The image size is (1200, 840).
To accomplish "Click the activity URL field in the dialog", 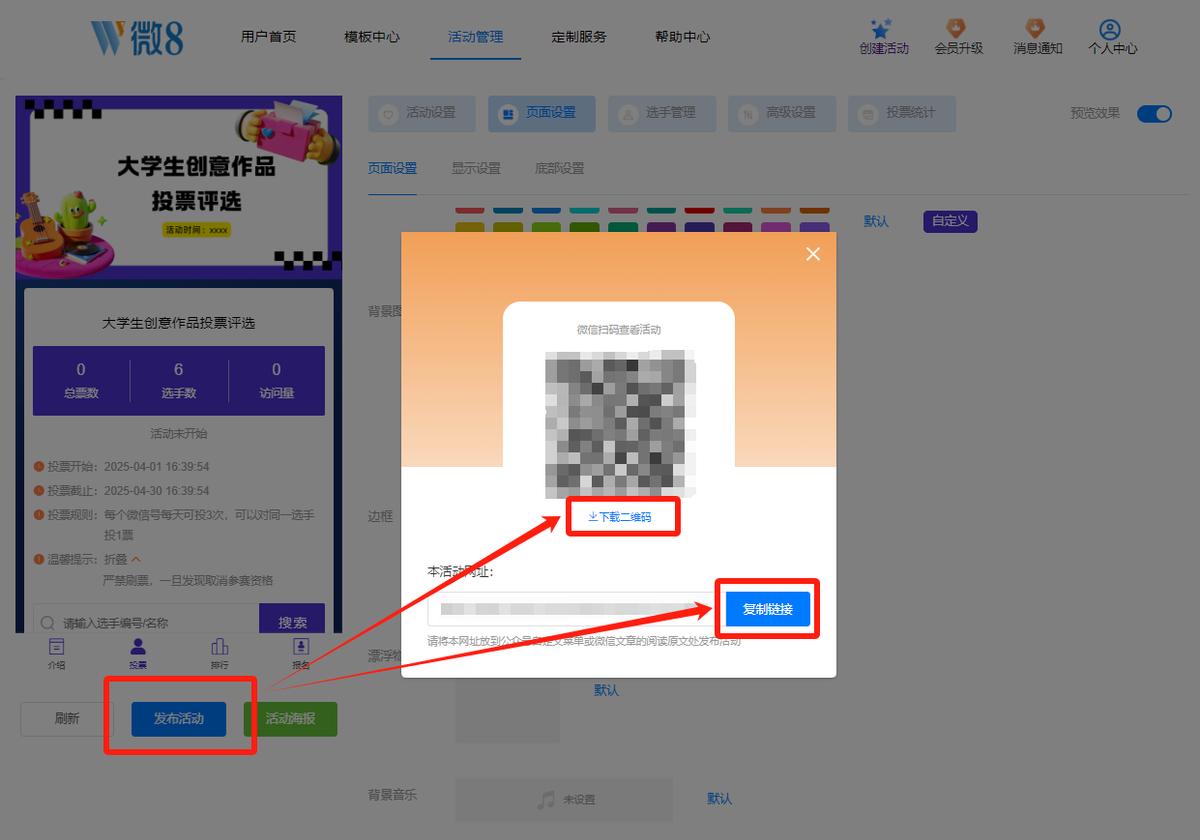I will (x=573, y=609).
